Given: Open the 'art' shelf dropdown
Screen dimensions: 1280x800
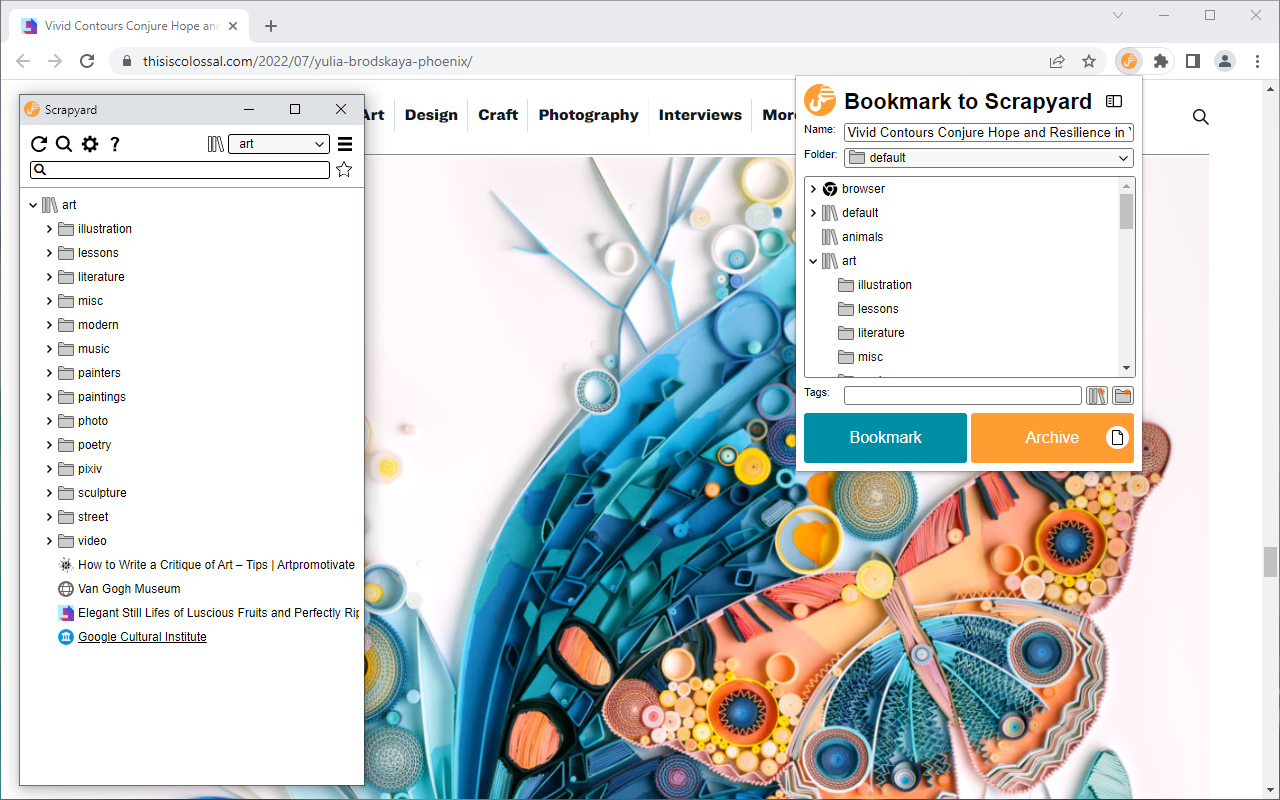Looking at the screenshot, I should click(279, 143).
